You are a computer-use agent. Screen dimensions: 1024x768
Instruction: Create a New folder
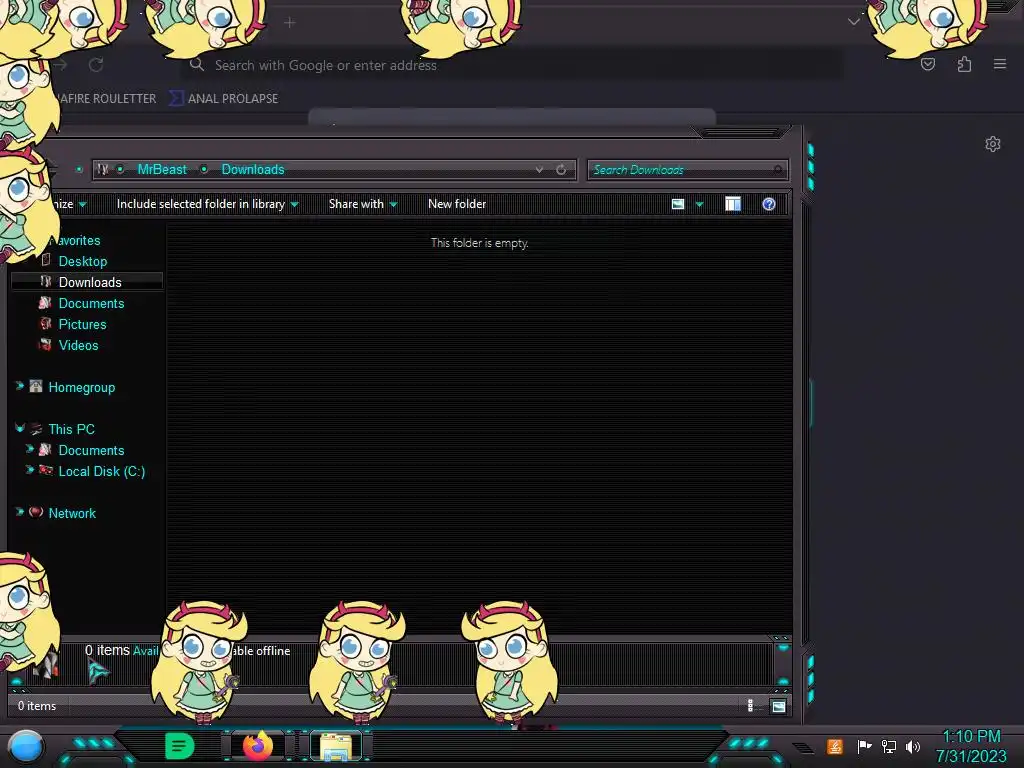(457, 204)
